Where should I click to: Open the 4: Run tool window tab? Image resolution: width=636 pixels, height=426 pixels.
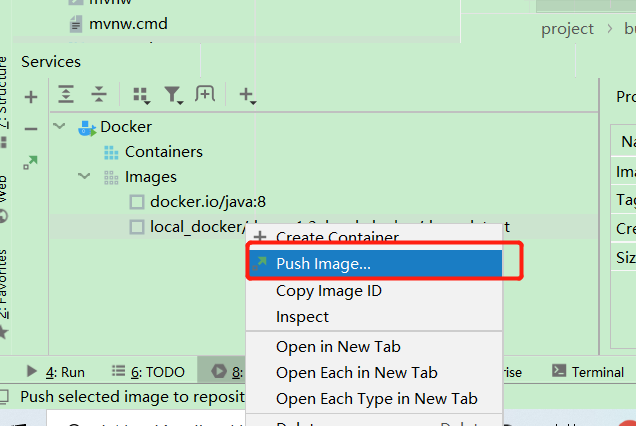[x=56, y=372]
